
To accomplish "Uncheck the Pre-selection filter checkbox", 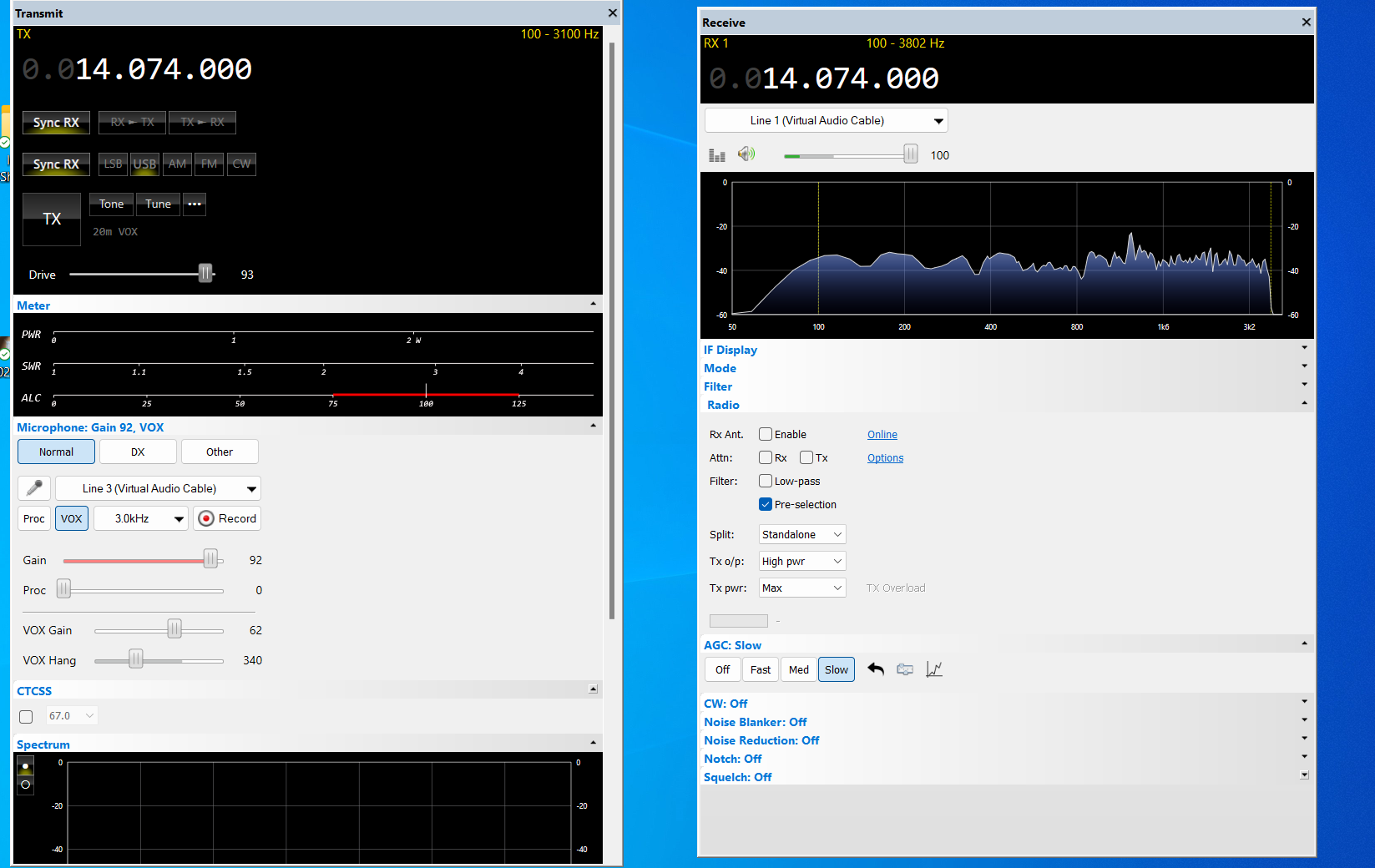I will point(766,504).
